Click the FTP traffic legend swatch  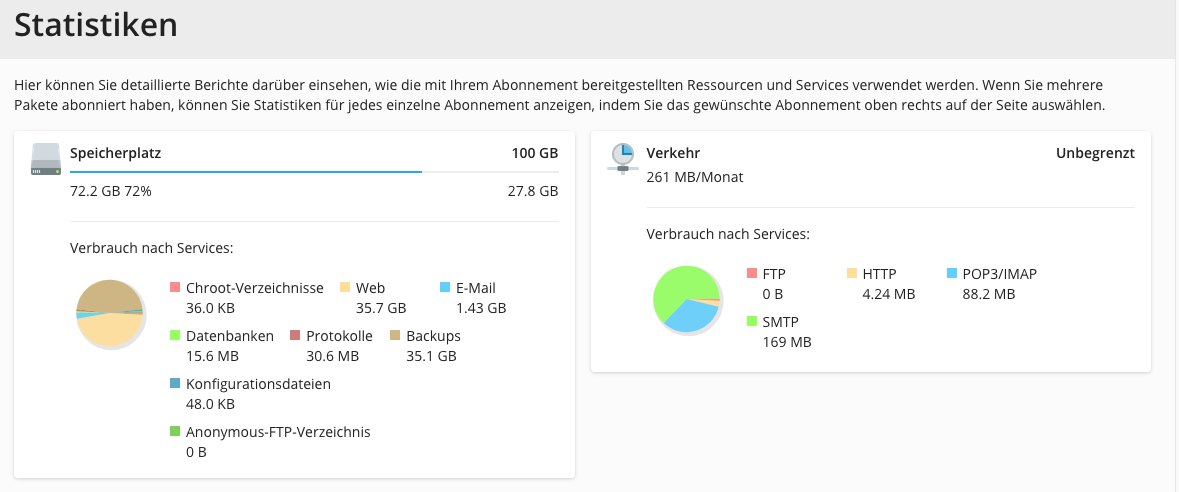(752, 274)
